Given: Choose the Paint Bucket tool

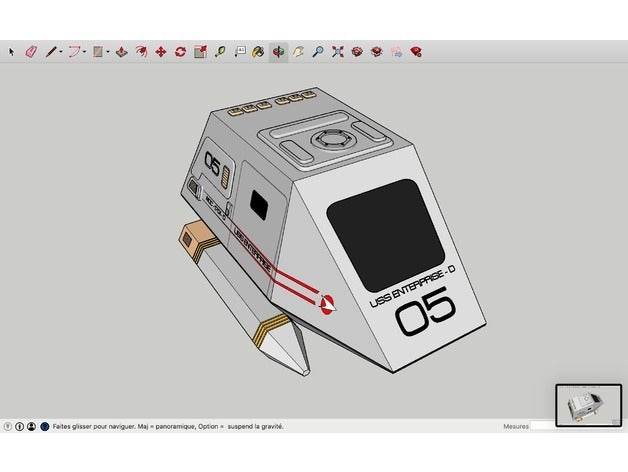Looking at the screenshot, I should pyautogui.click(x=259, y=52).
